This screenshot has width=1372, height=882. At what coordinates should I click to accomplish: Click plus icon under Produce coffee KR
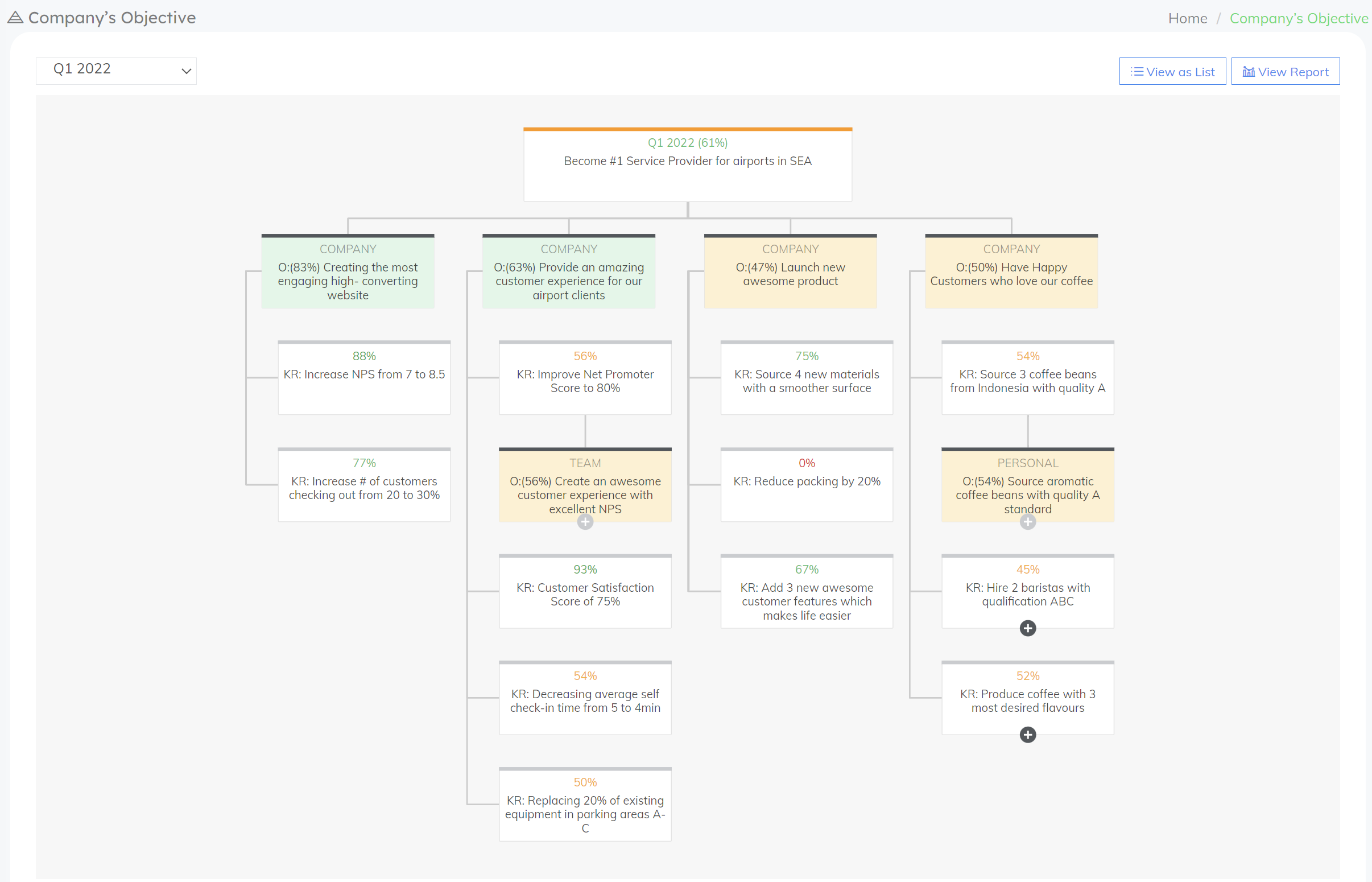1027,734
